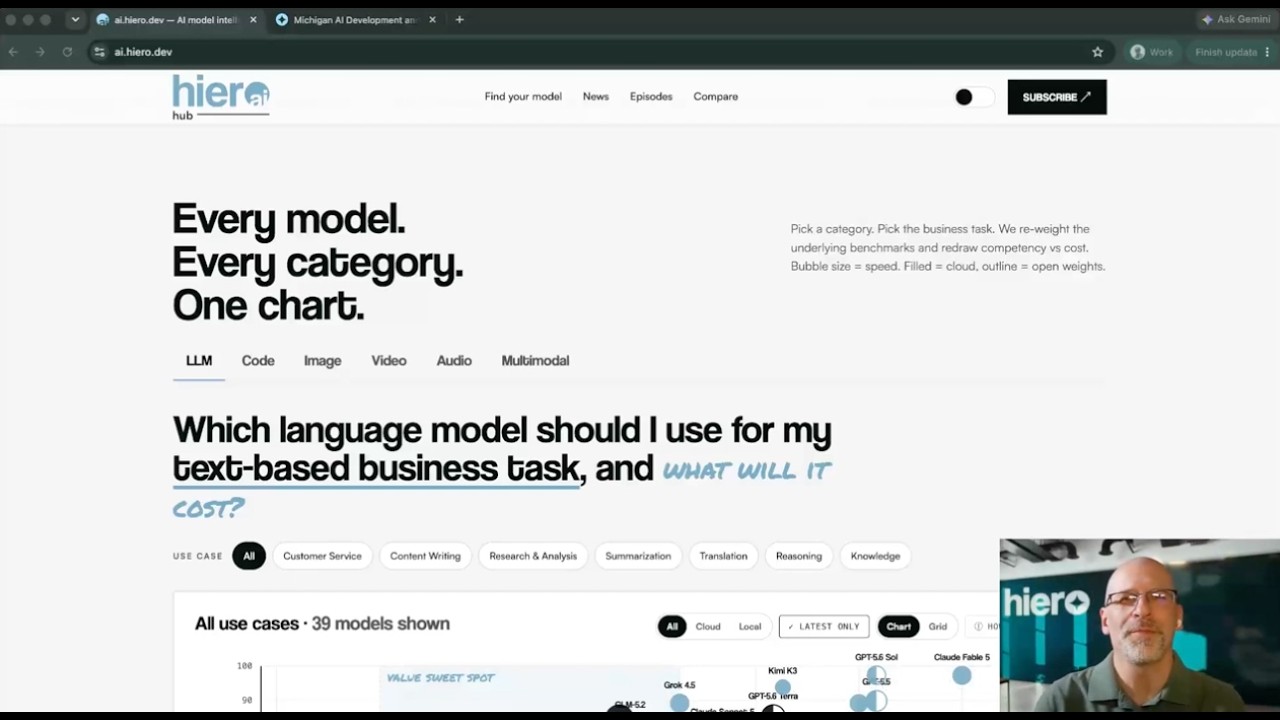Switch to Grid view

tap(938, 627)
